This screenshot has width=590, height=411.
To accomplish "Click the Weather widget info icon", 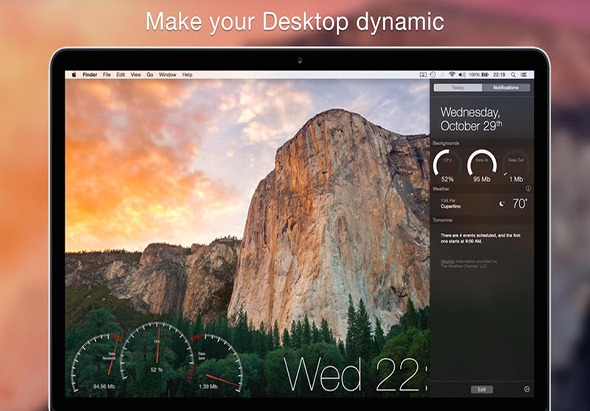I will [528, 189].
